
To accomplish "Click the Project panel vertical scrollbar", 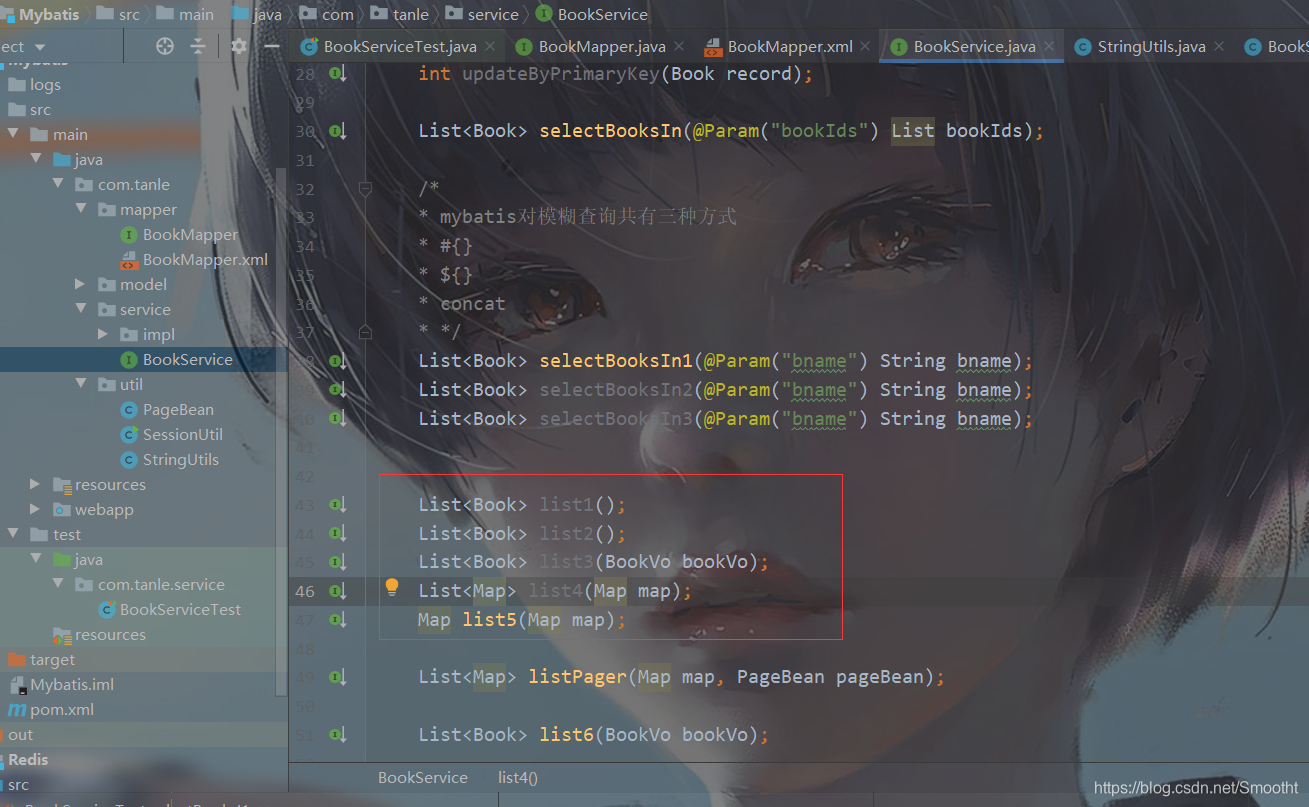I will [282, 430].
